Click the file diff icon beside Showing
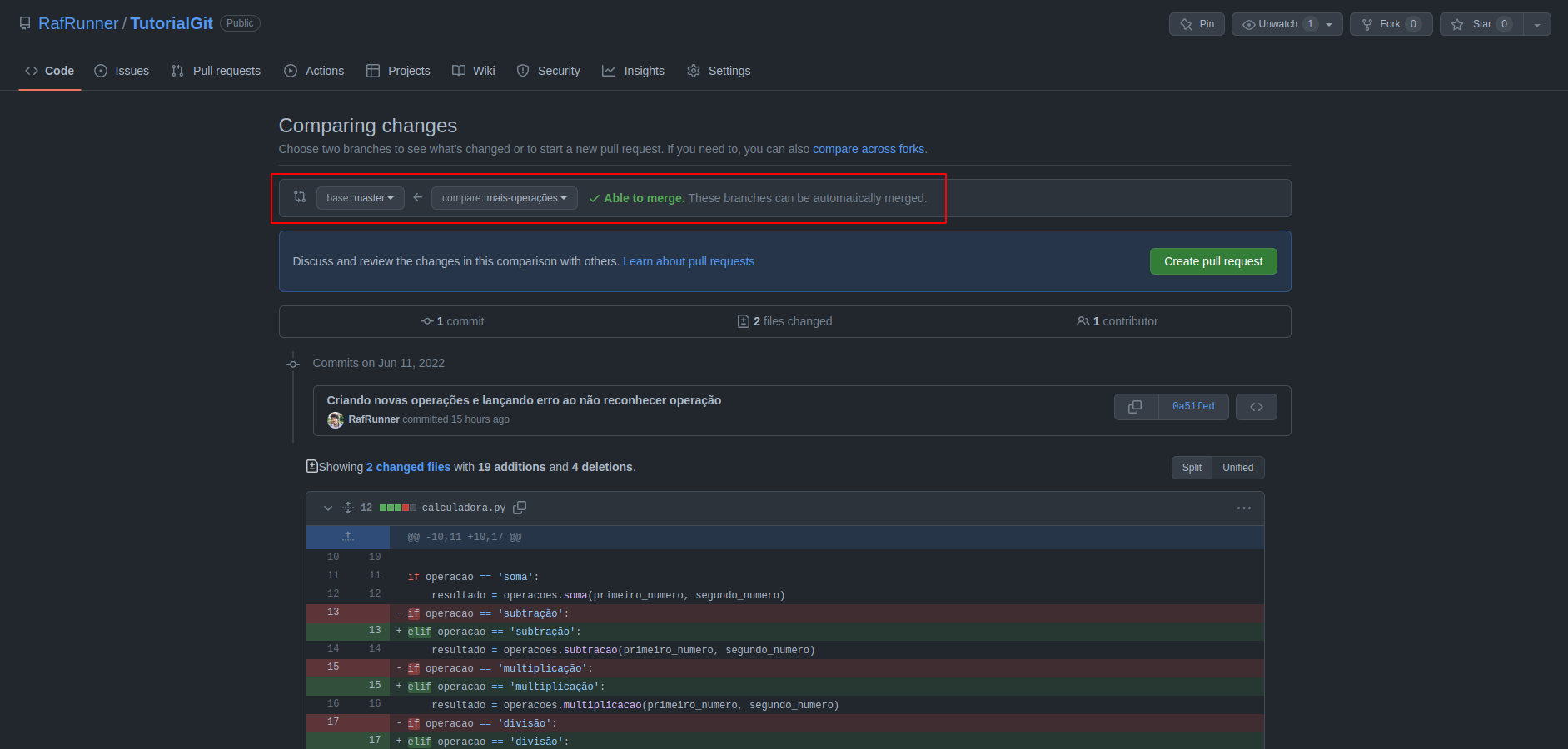 point(311,466)
